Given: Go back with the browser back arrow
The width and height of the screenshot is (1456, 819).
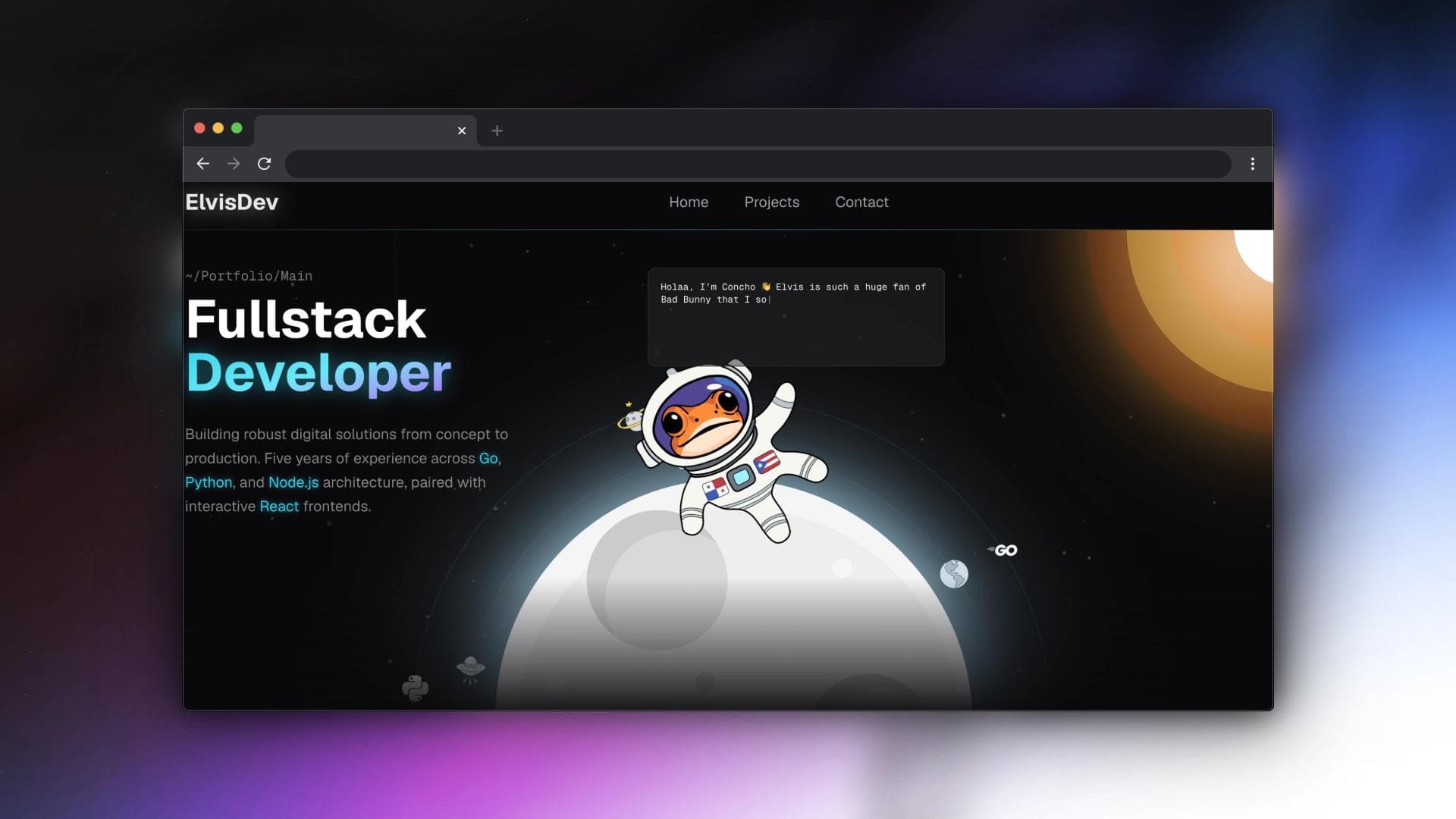Looking at the screenshot, I should (202, 164).
